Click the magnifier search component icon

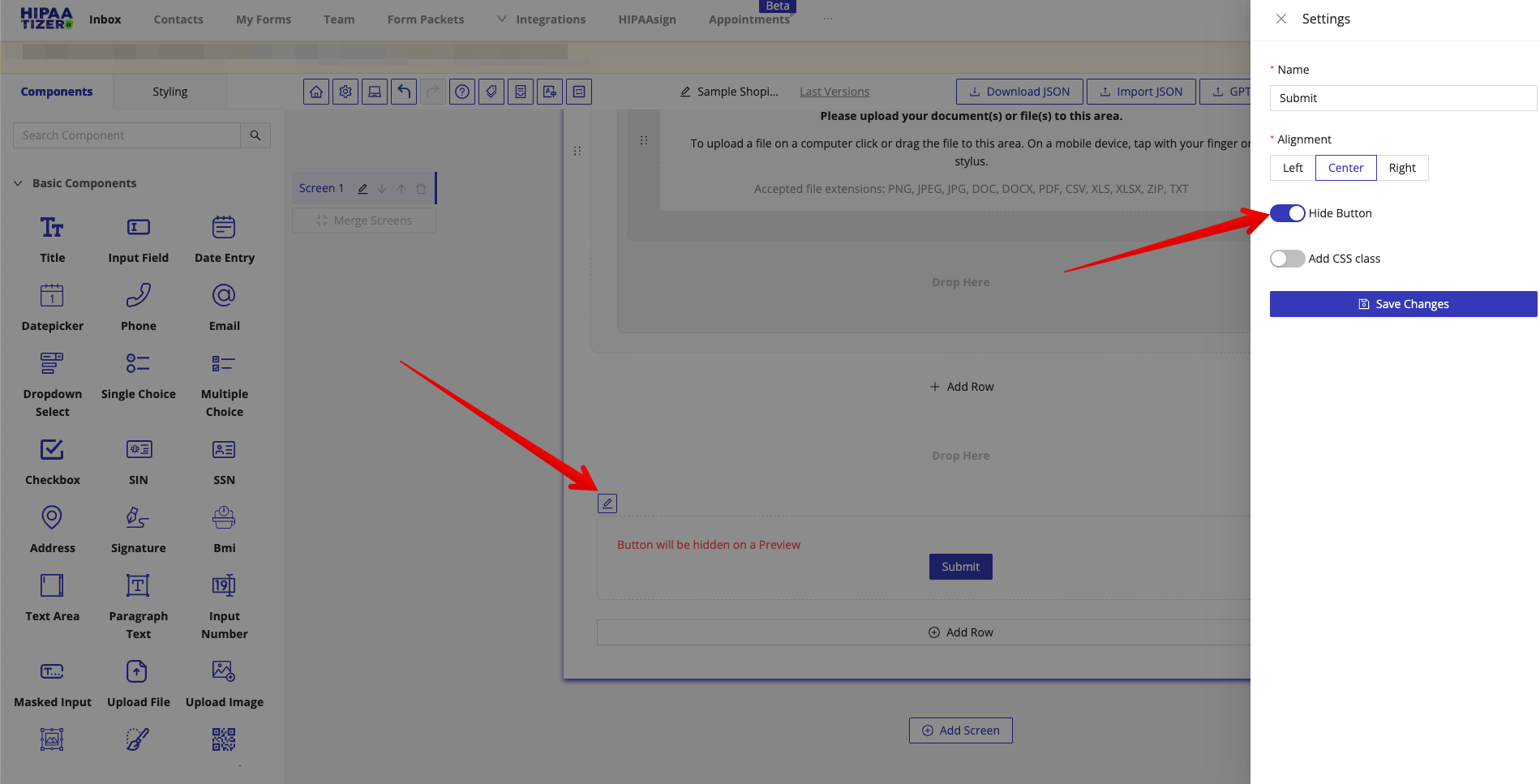click(255, 135)
